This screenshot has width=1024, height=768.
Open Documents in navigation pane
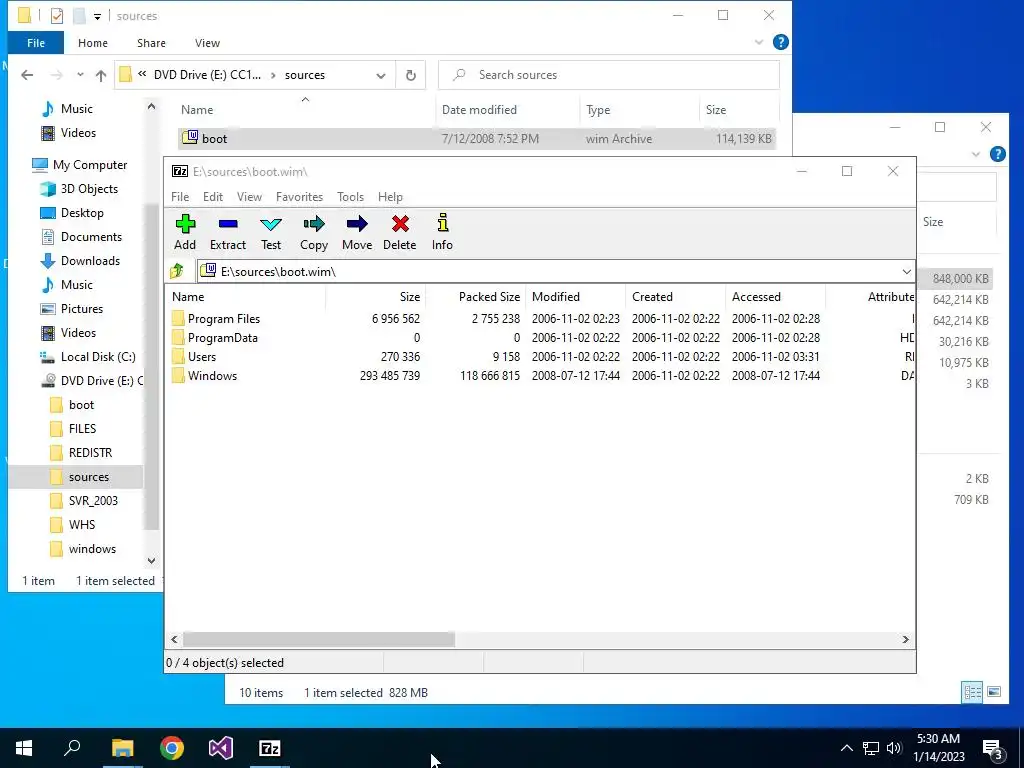coord(82,237)
